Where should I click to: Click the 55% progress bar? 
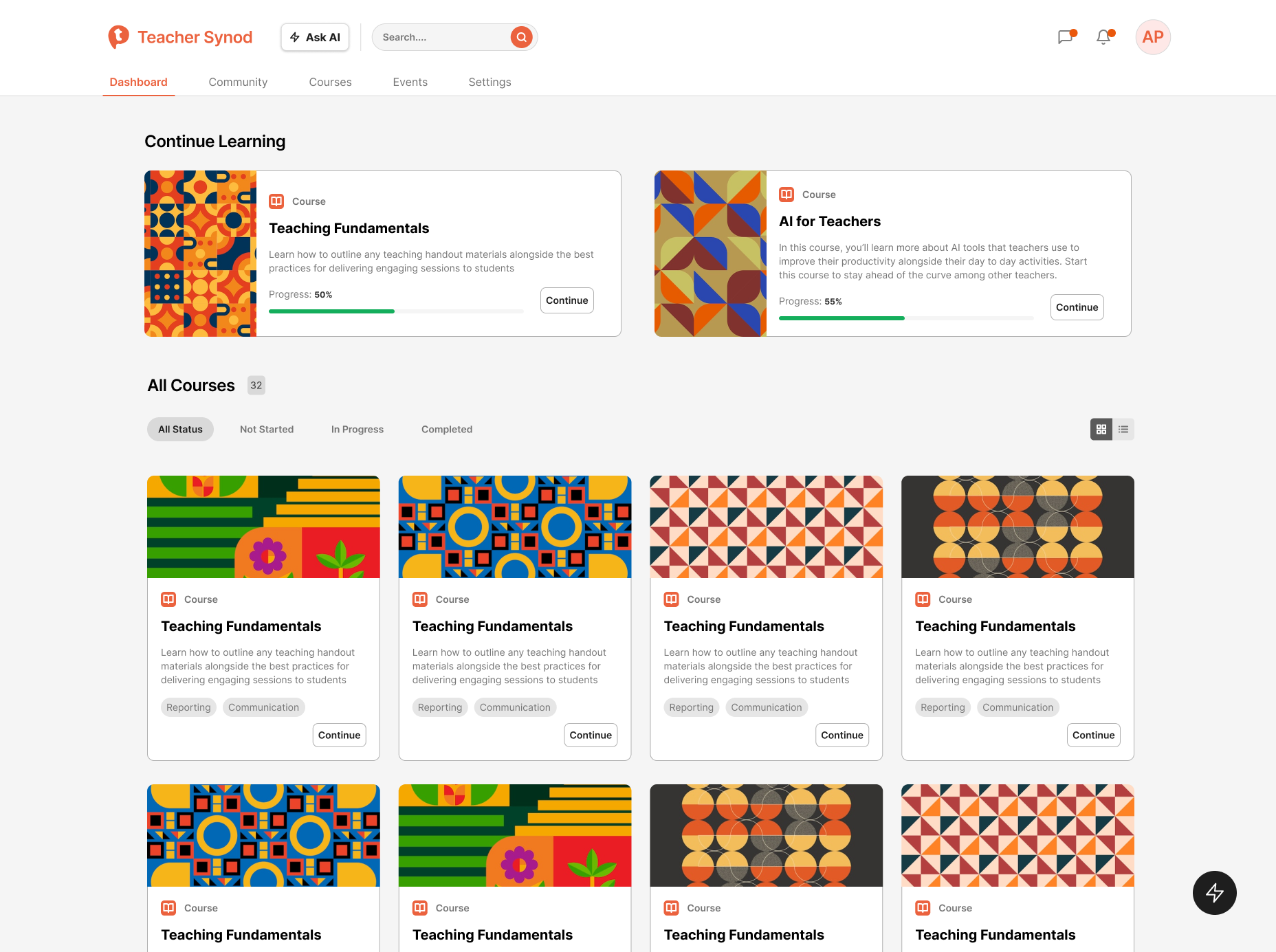(x=906, y=318)
